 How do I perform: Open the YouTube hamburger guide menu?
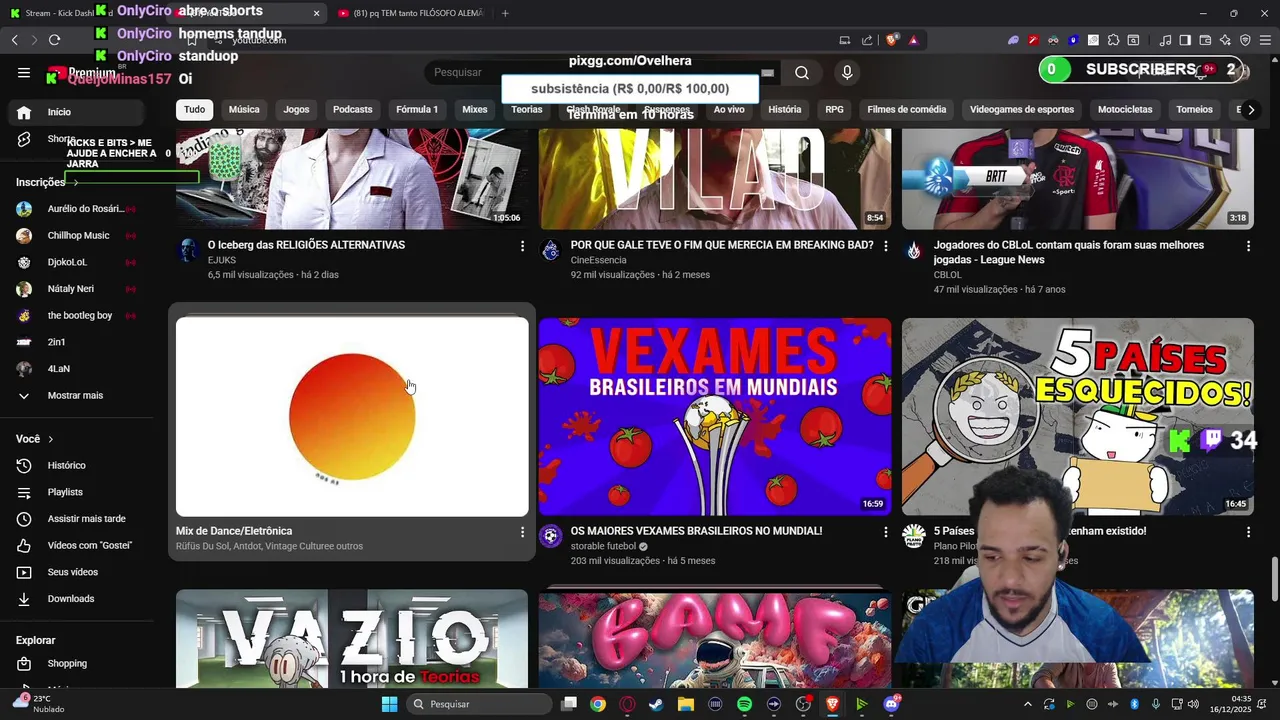pos(24,72)
